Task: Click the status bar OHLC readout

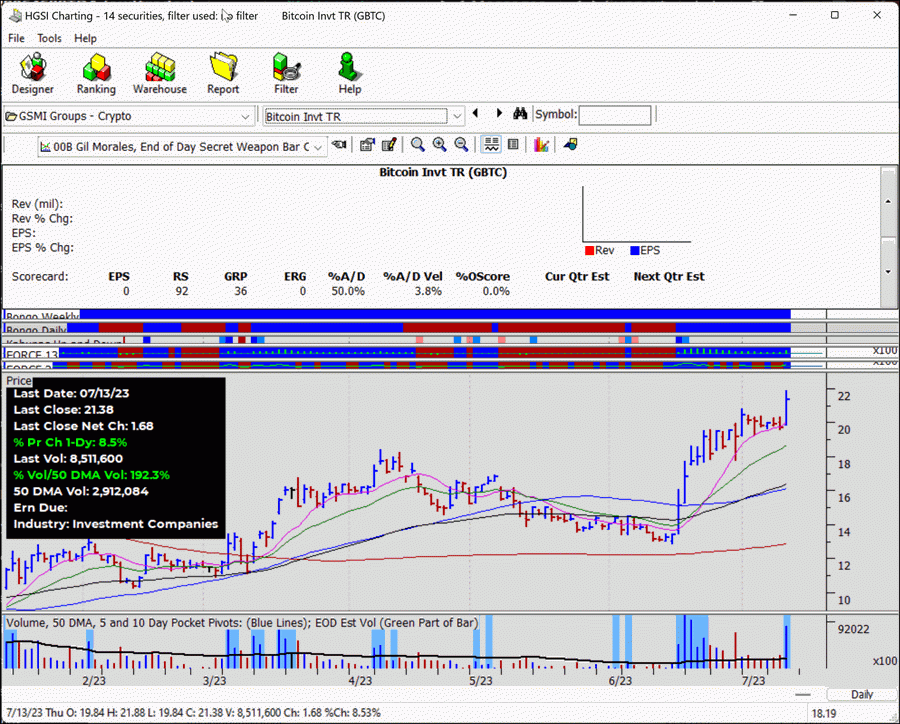Action: (193, 713)
